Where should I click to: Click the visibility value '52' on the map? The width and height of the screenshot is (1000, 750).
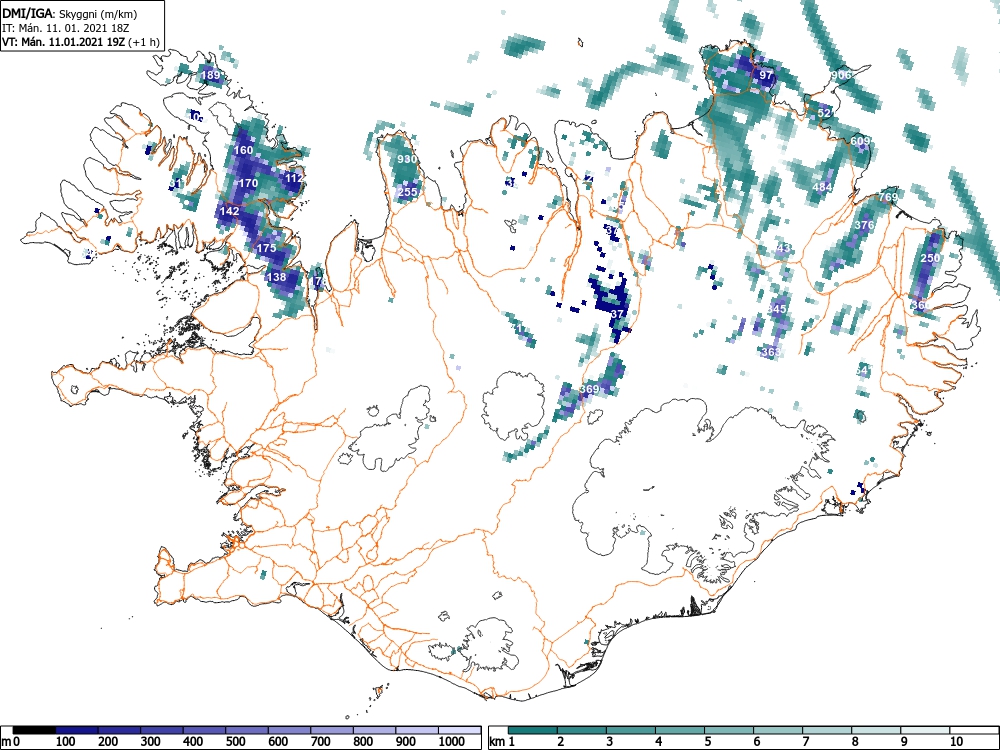[x=825, y=113]
